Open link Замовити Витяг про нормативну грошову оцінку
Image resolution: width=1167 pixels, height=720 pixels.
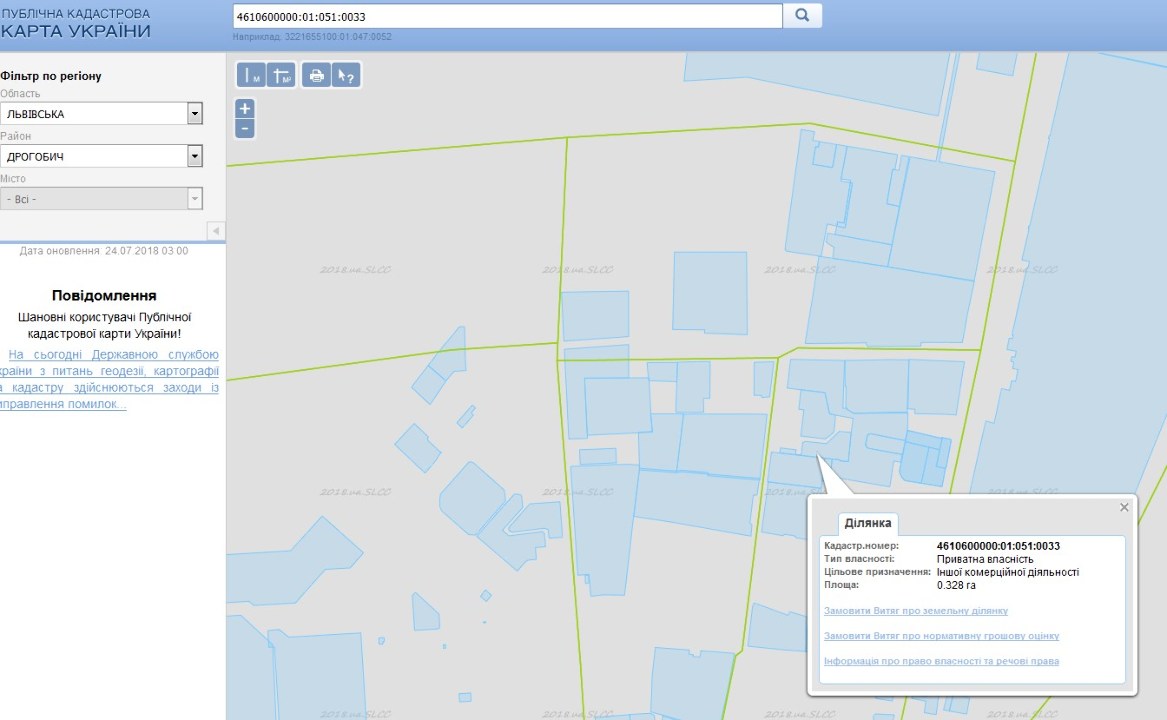coord(941,636)
